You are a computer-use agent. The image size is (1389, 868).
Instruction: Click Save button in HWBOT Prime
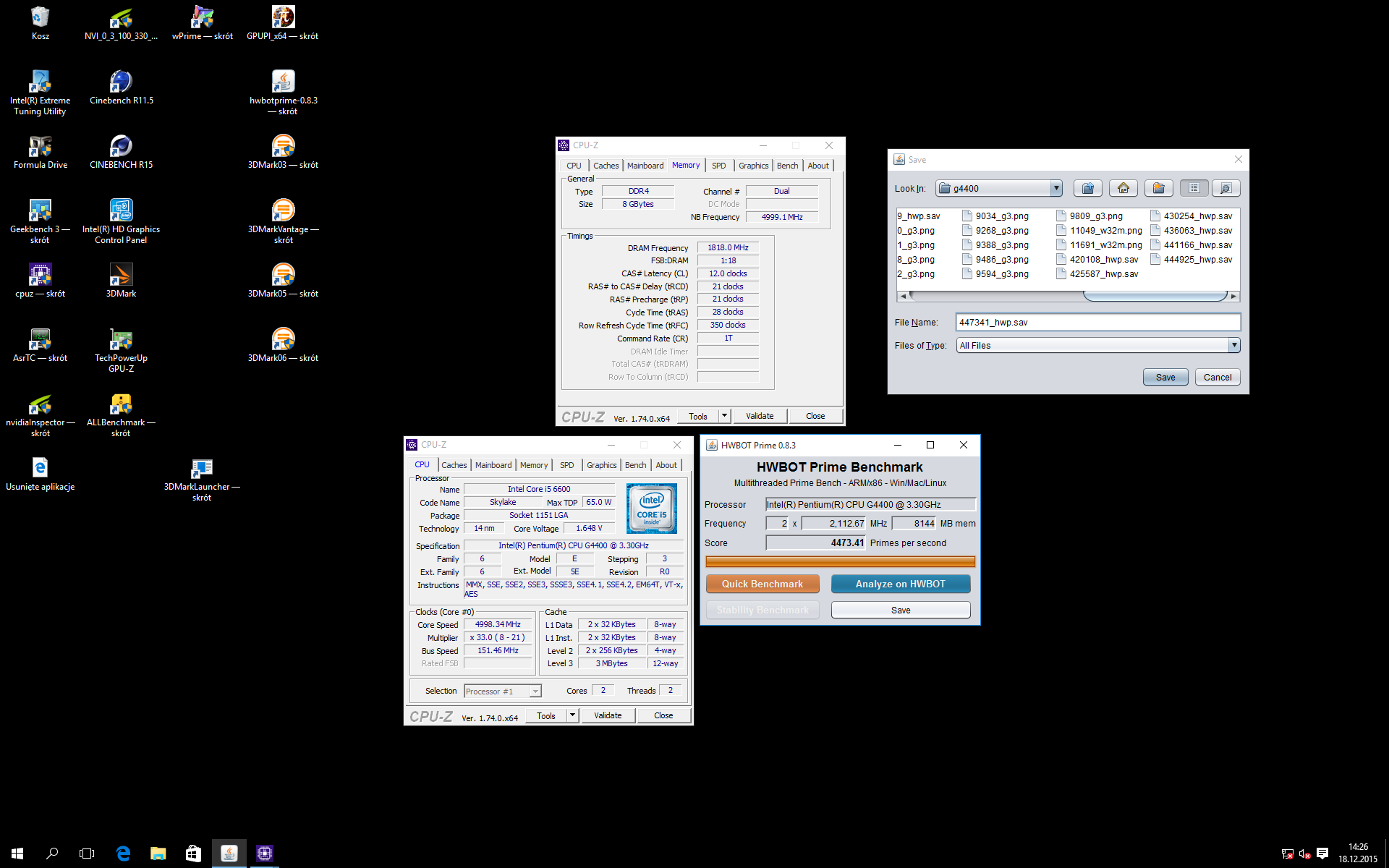[901, 610]
